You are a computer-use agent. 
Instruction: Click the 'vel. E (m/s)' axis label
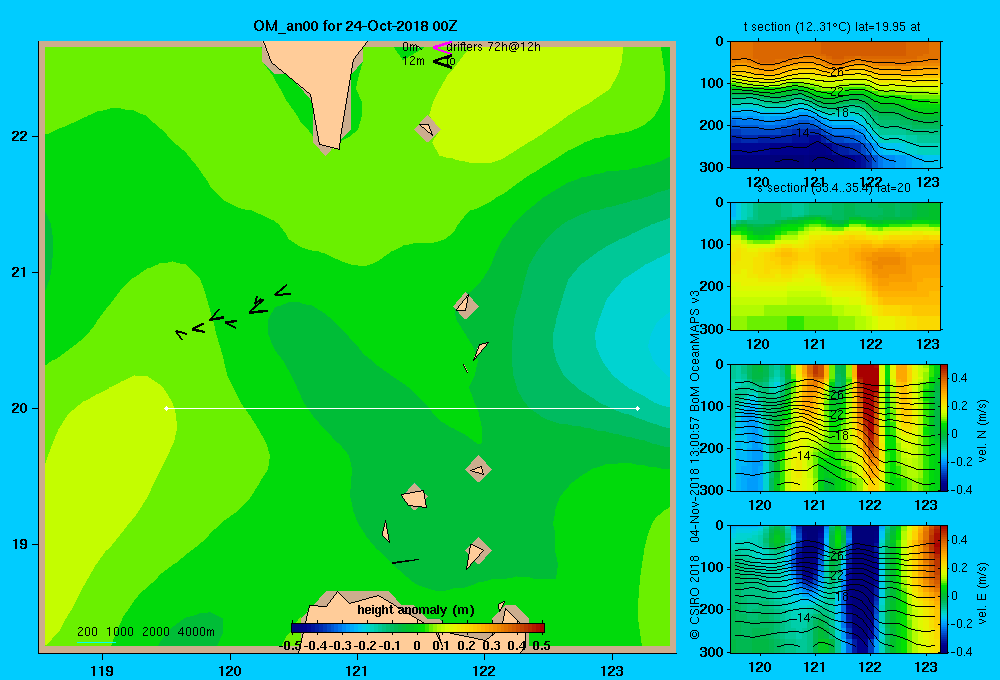pyautogui.click(x=983, y=593)
